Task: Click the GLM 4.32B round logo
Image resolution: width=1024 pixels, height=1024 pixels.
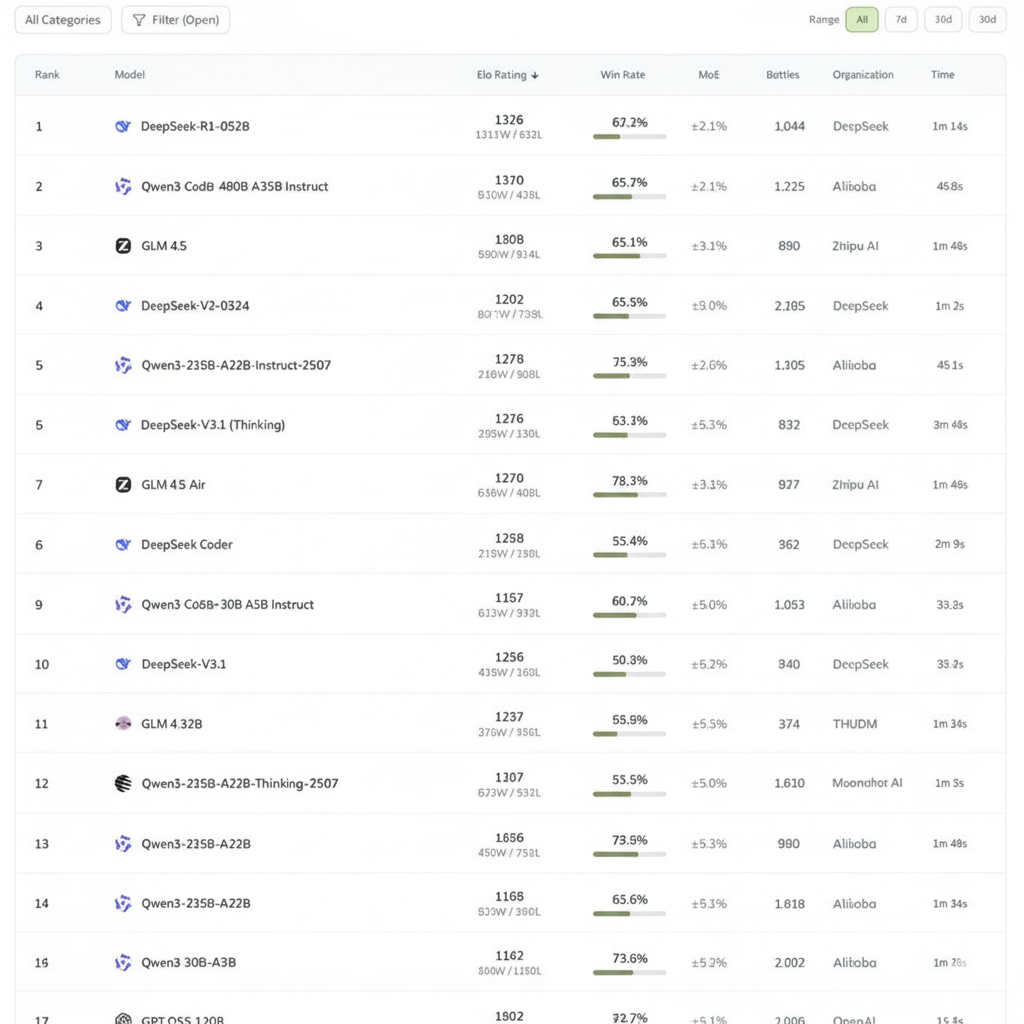Action: pyautogui.click(x=123, y=724)
